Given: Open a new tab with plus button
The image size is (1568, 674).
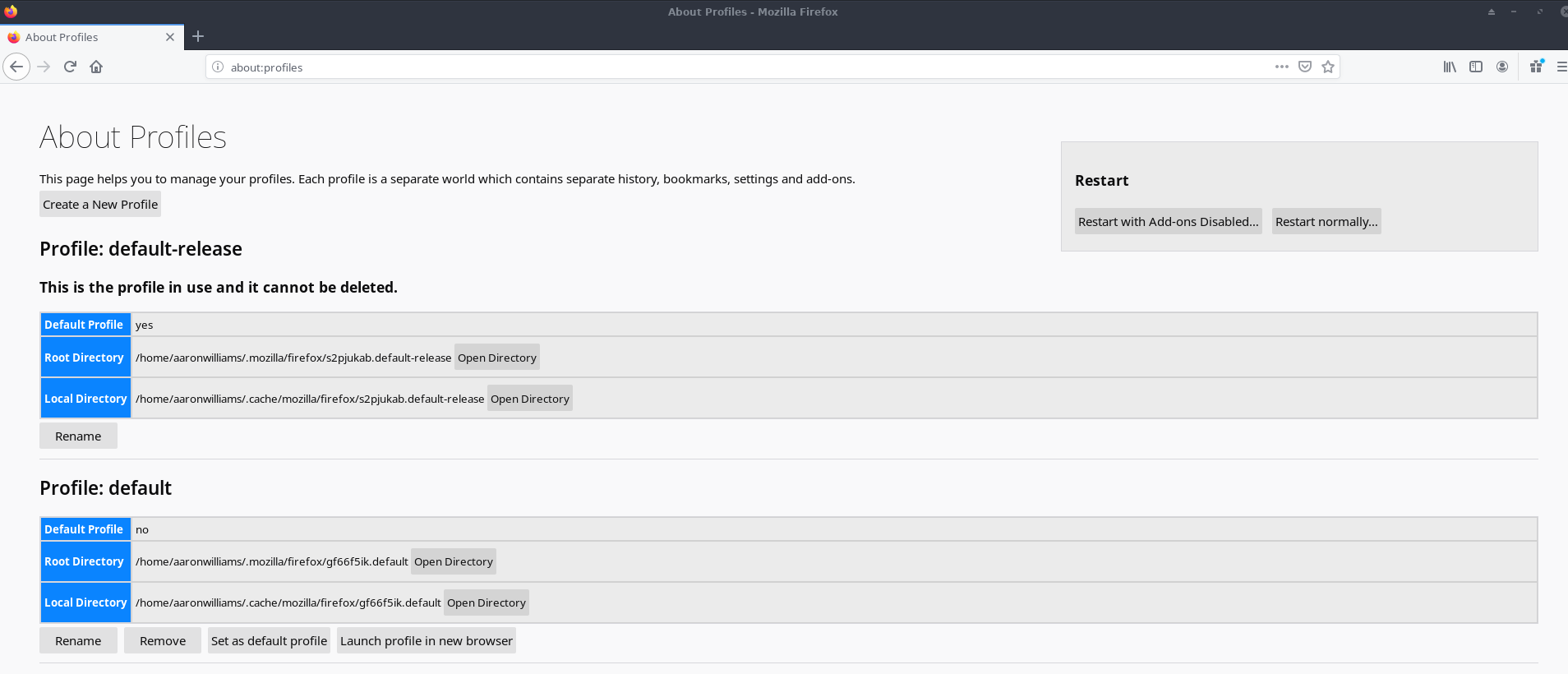Looking at the screenshot, I should pyautogui.click(x=198, y=36).
